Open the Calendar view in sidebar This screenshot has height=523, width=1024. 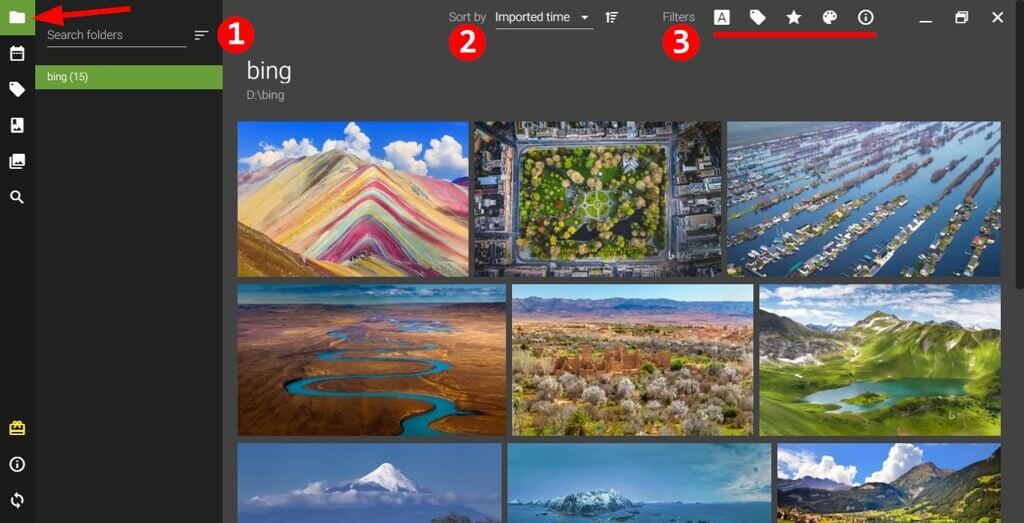coord(17,53)
